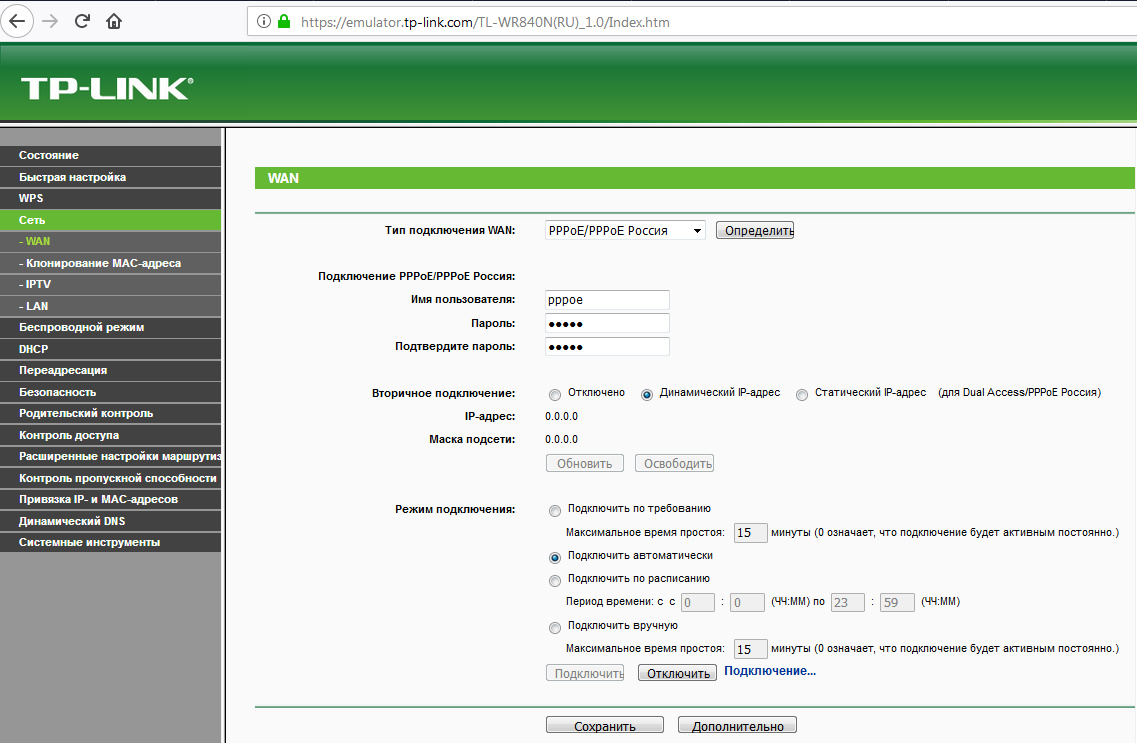1137x743 pixels.
Task: Open Контроль пропускной способности section
Action: 110,478
